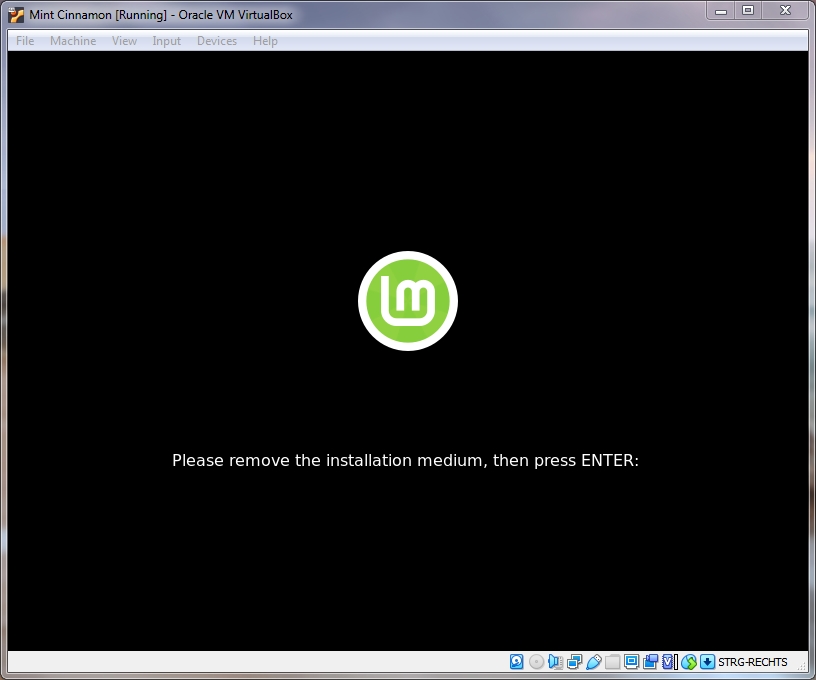The width and height of the screenshot is (816, 680).
Task: Click the display status icon
Action: (631, 662)
